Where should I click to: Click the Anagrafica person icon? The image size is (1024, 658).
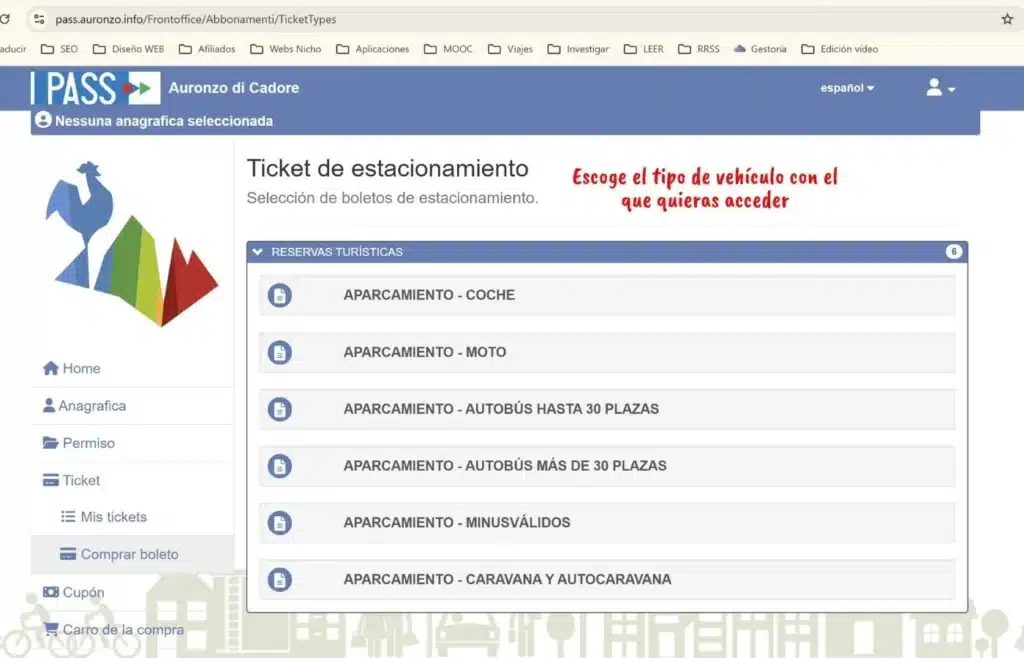[49, 405]
